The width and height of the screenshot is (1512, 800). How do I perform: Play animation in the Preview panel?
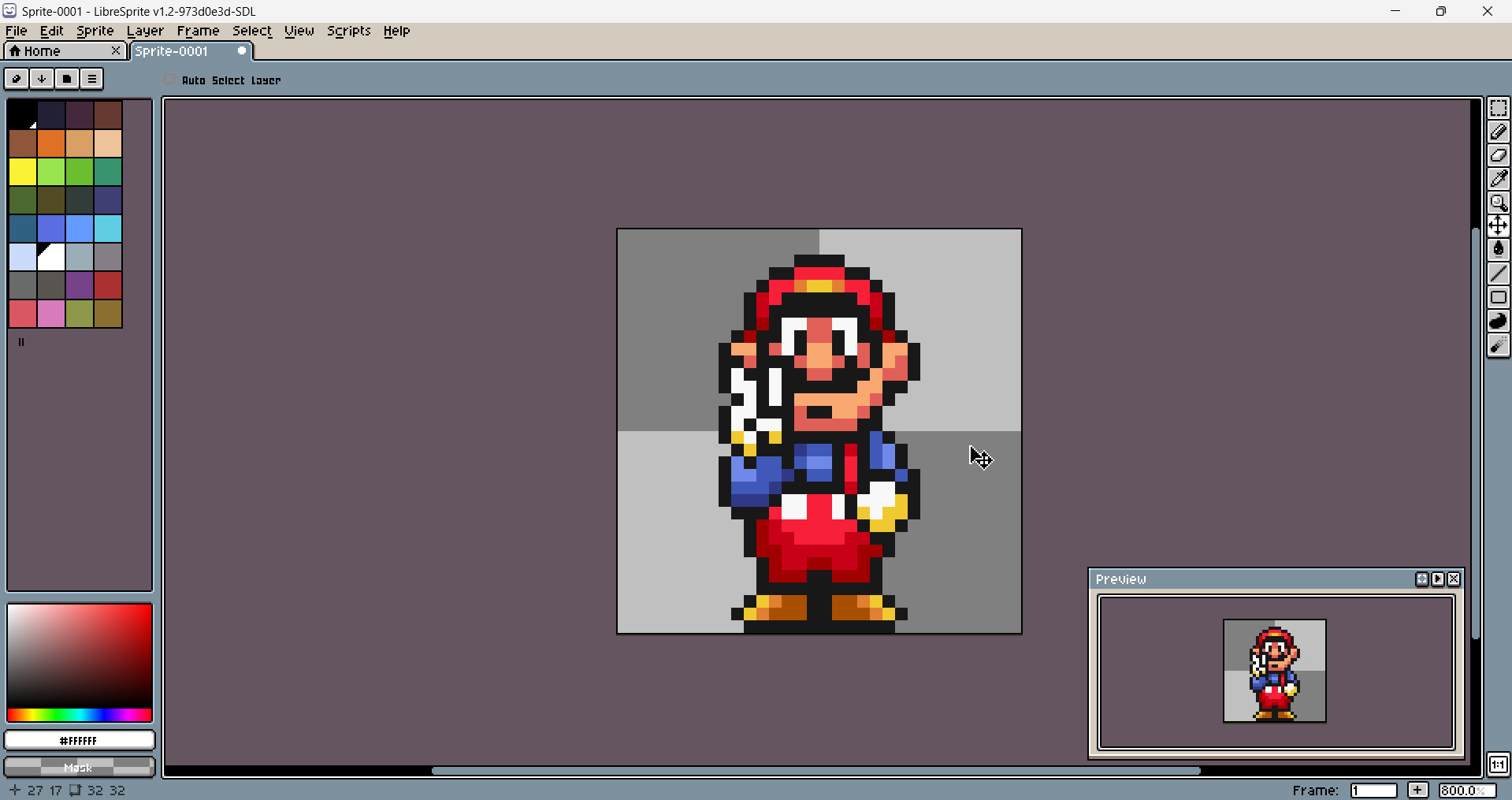[x=1438, y=579]
